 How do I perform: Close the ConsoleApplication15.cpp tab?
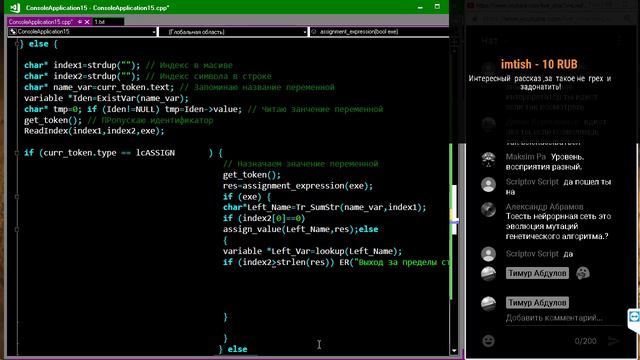coord(87,22)
